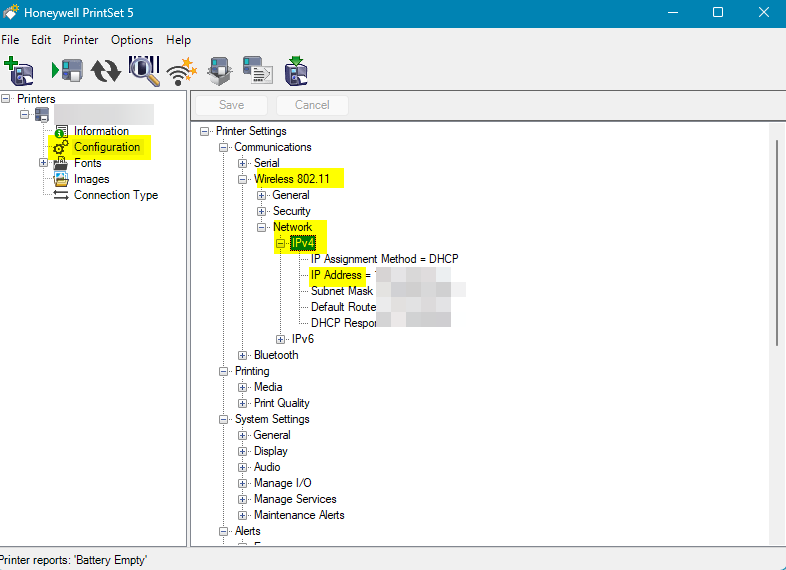Collapse the IPv4 network node
The image size is (786, 570).
[281, 243]
